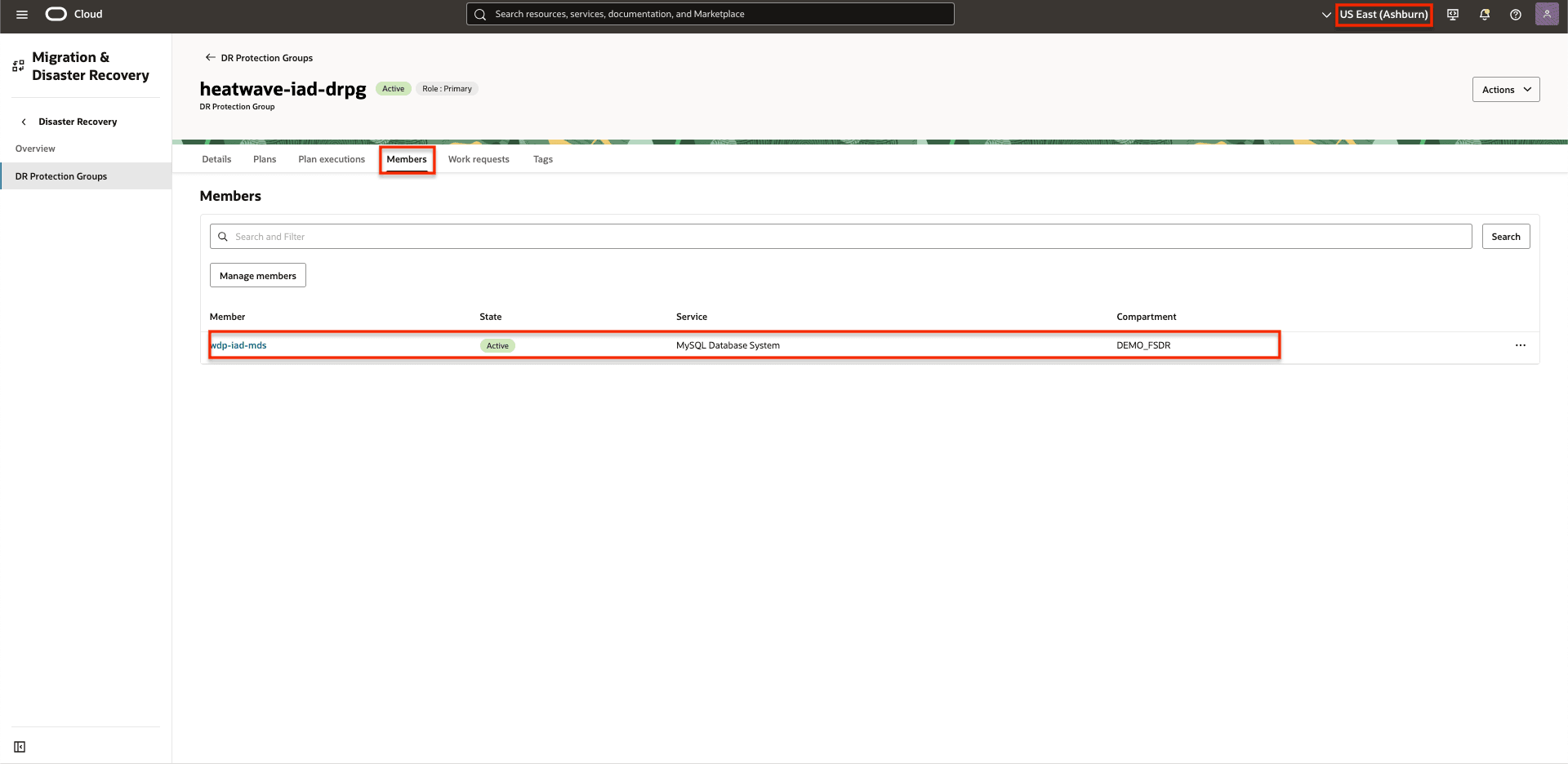Click the back chevron next to Disaster Recovery
The image size is (1568, 764).
click(23, 121)
